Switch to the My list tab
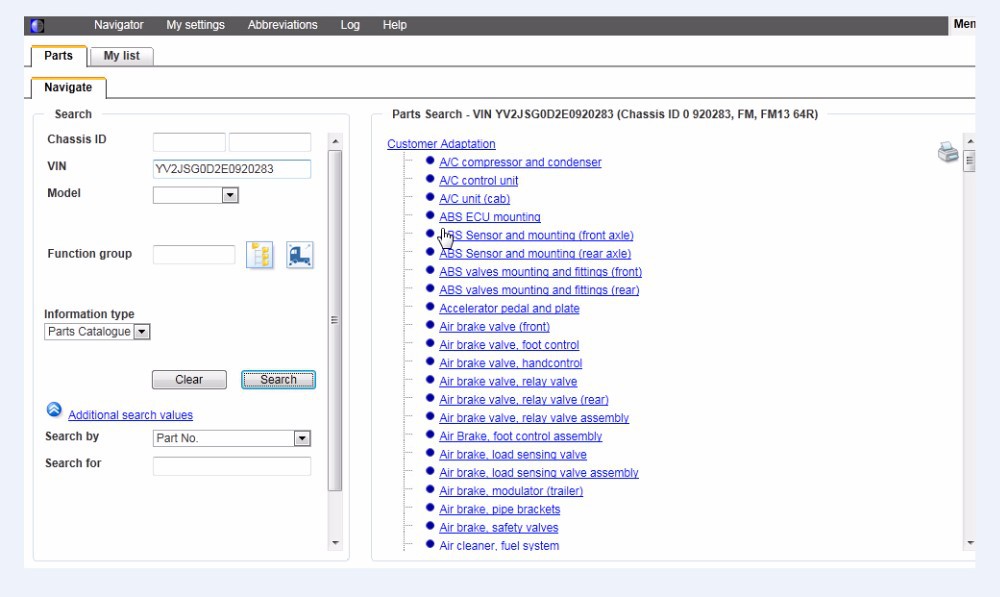Viewport: 1000px width, 597px height. [122, 56]
